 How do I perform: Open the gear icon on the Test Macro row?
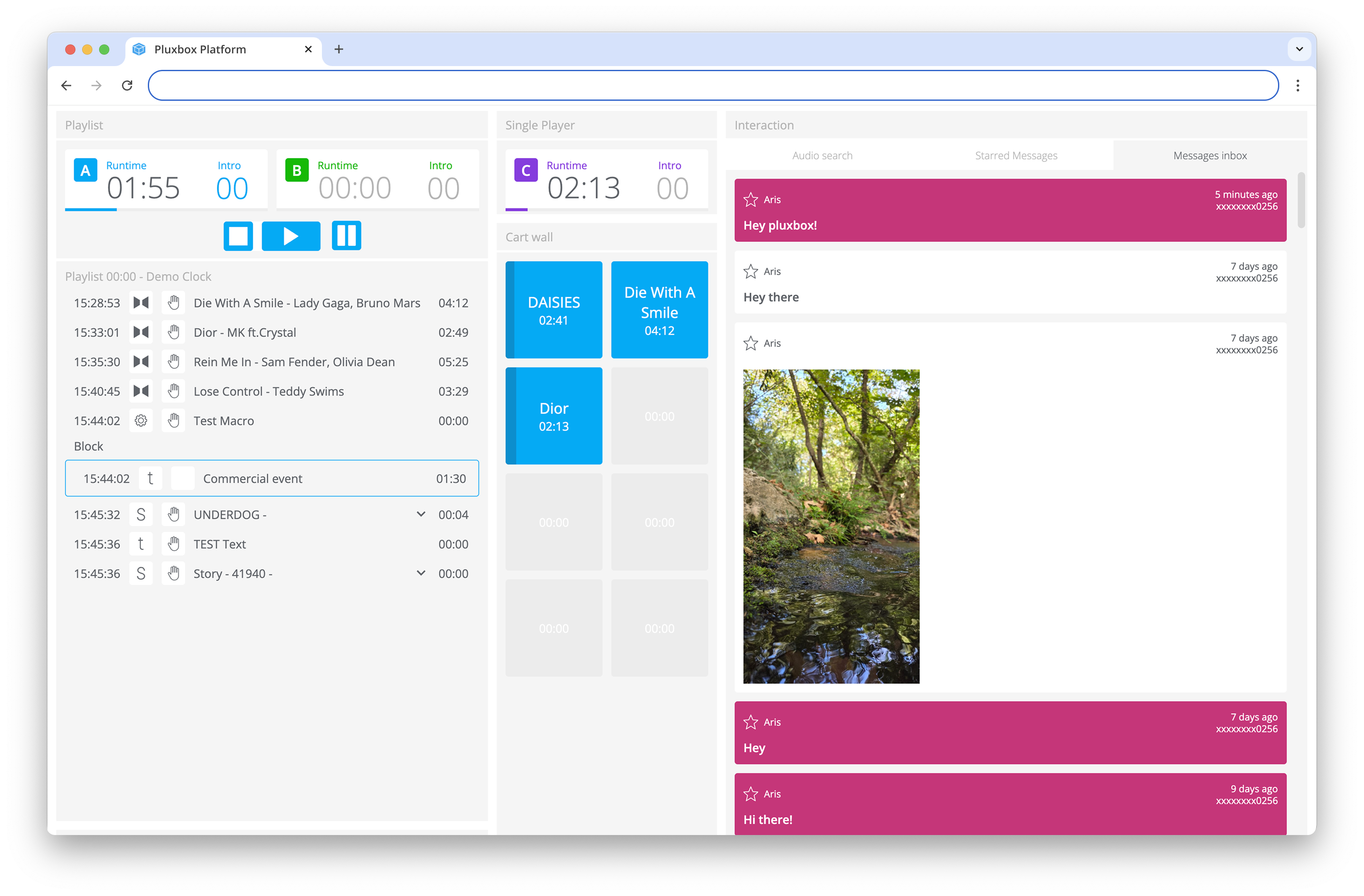[141, 420]
